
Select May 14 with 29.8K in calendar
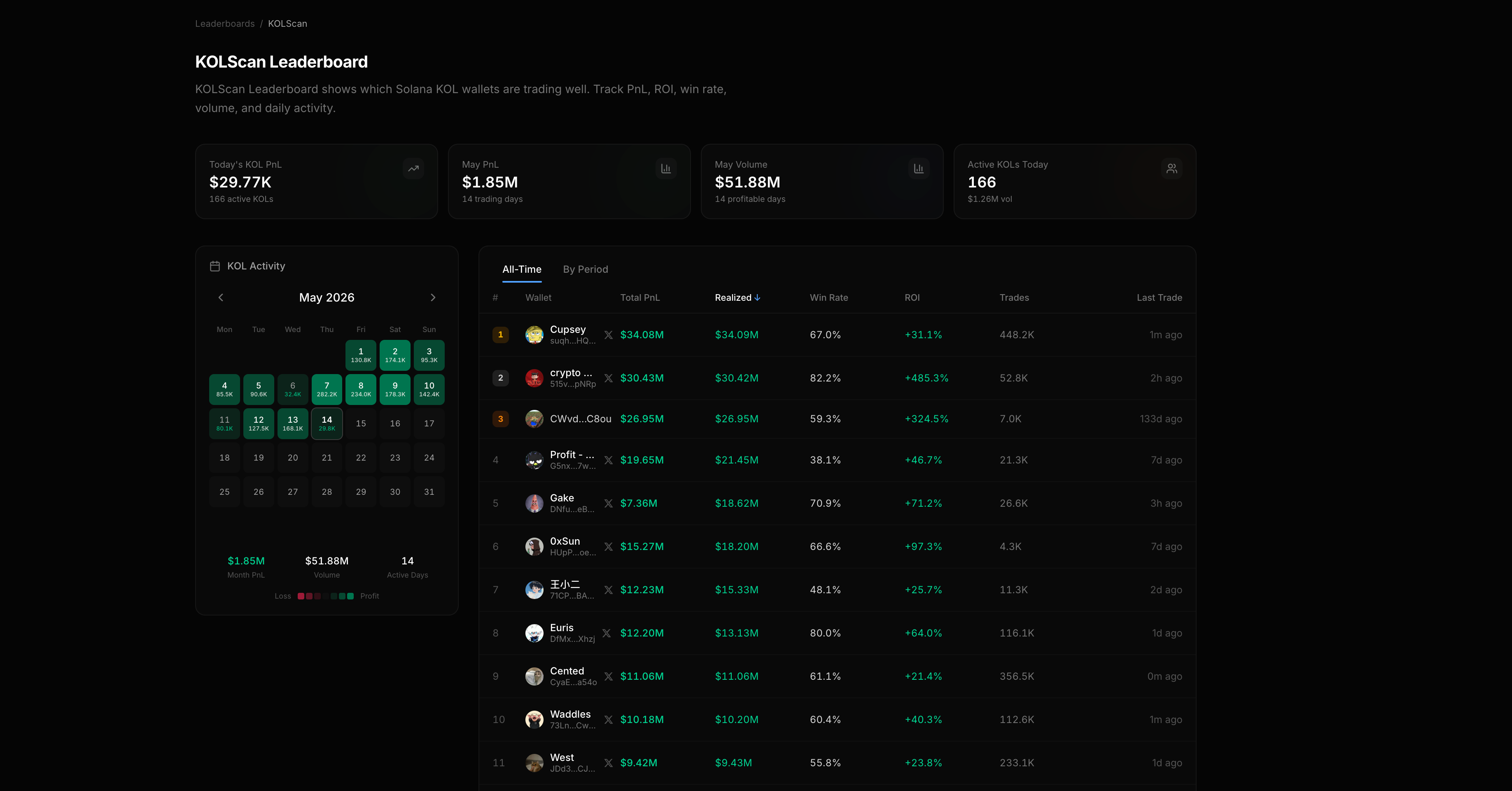tap(327, 424)
